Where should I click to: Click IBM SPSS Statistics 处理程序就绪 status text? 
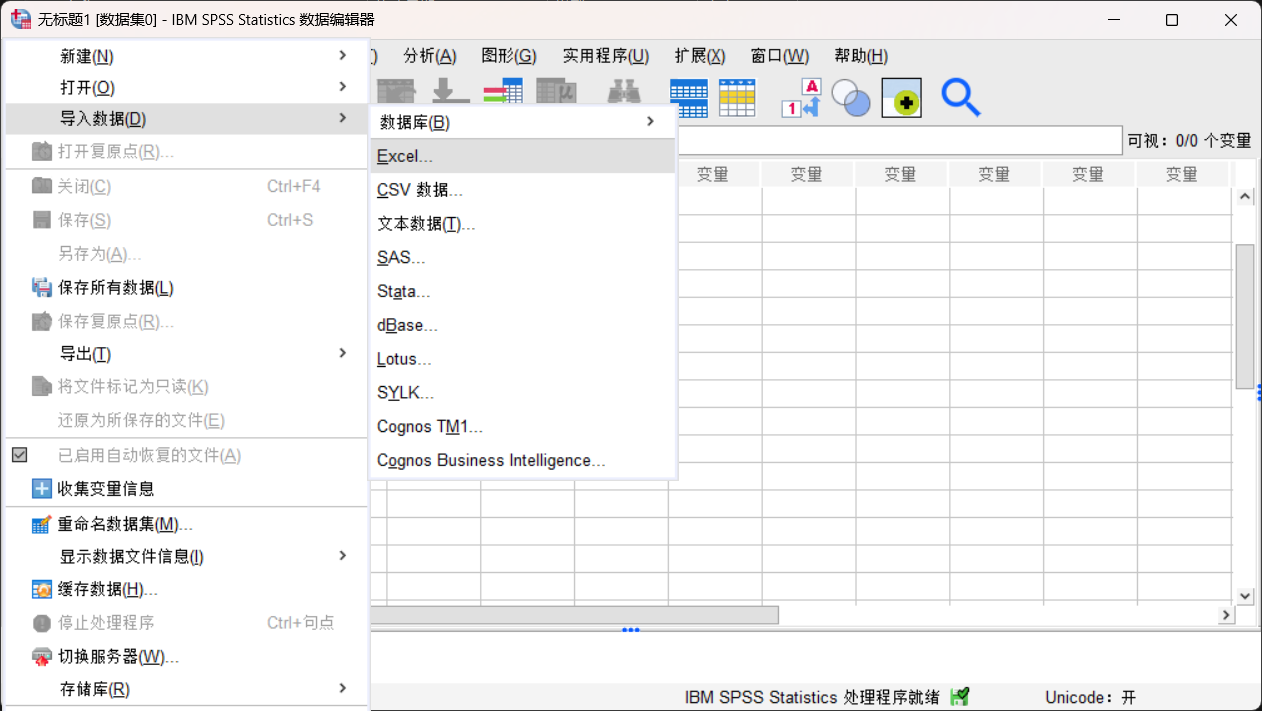click(x=812, y=697)
